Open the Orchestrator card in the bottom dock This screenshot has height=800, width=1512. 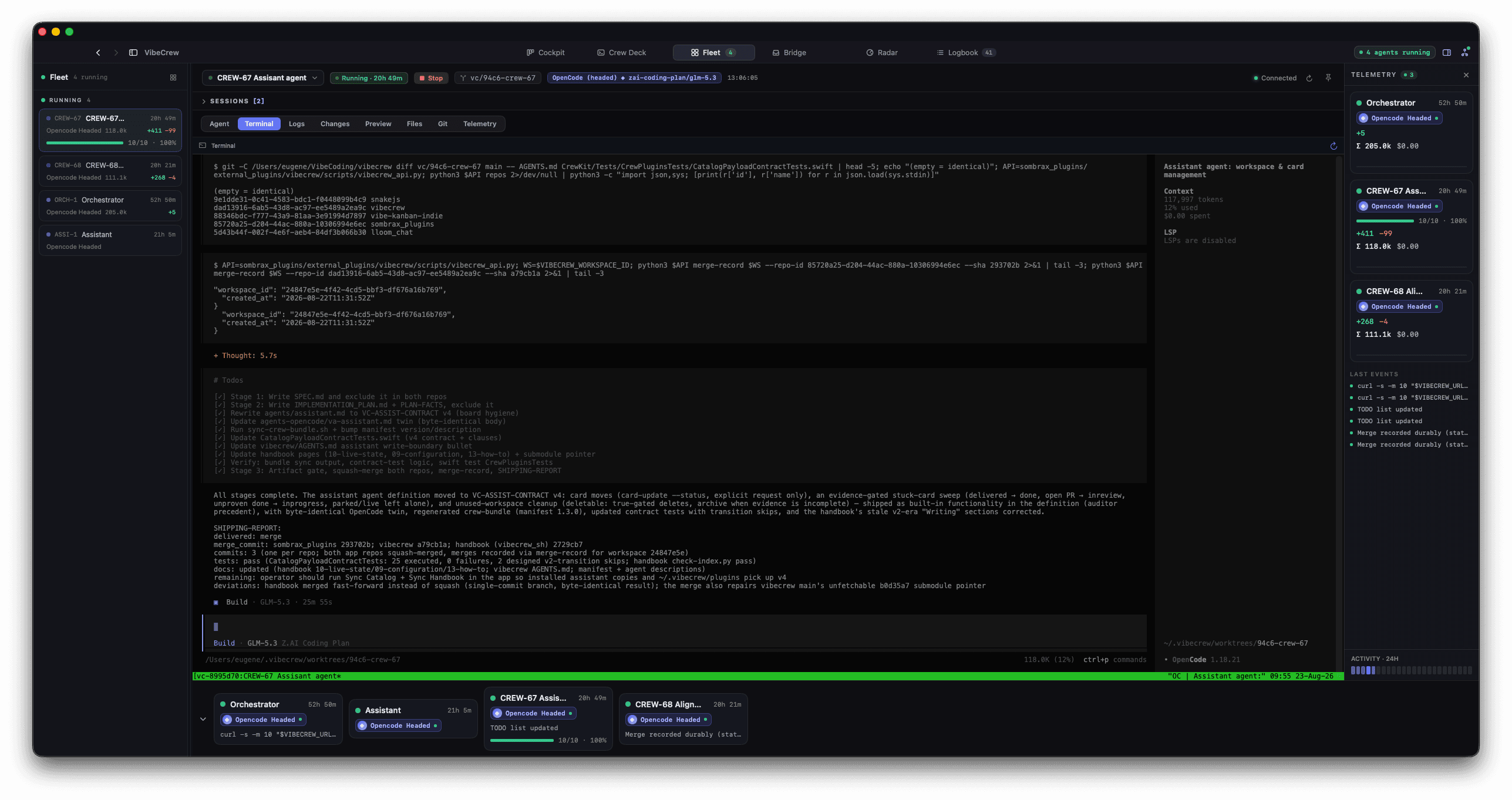click(x=278, y=718)
